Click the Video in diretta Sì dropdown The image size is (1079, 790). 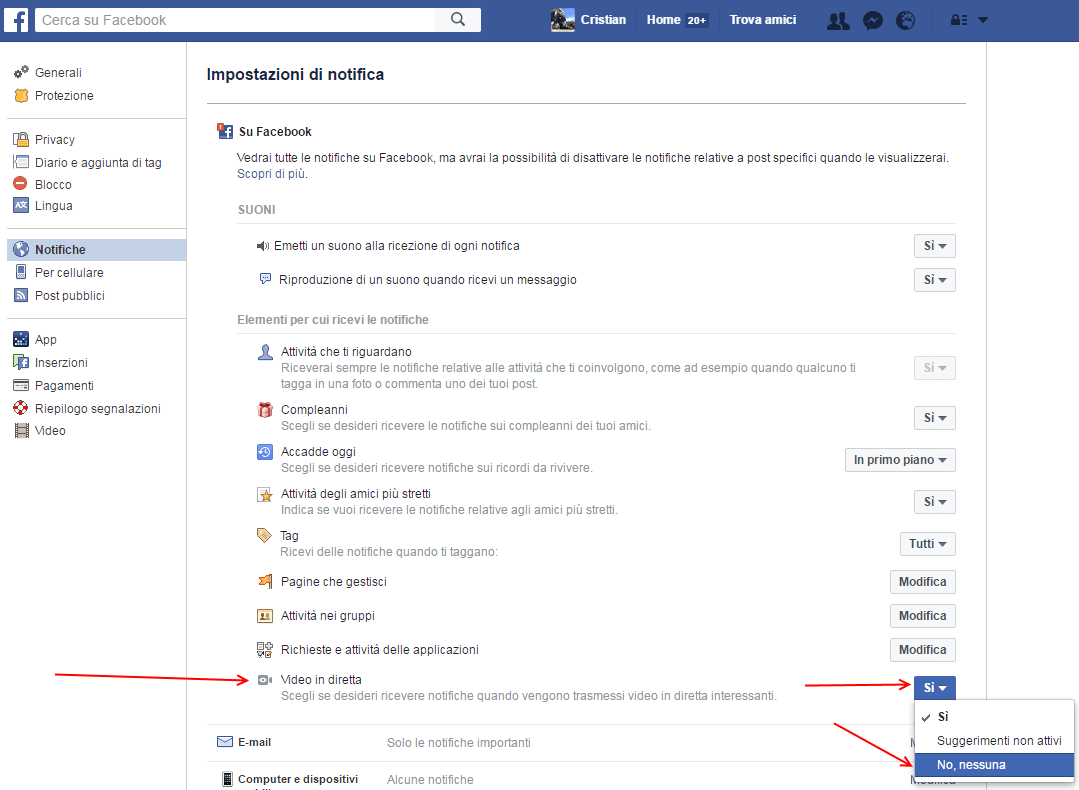(934, 687)
